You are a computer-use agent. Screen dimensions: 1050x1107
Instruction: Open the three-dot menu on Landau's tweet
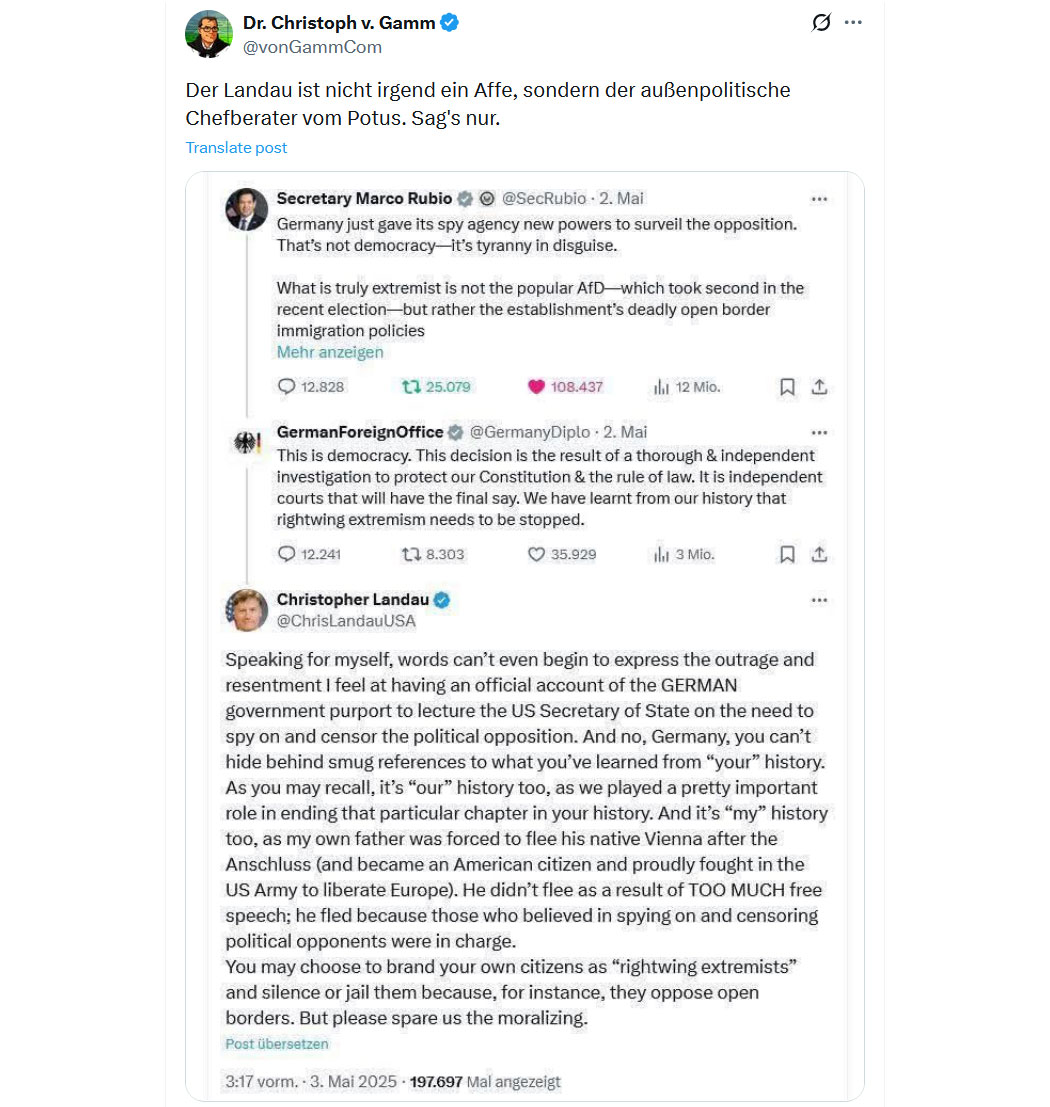(x=819, y=600)
